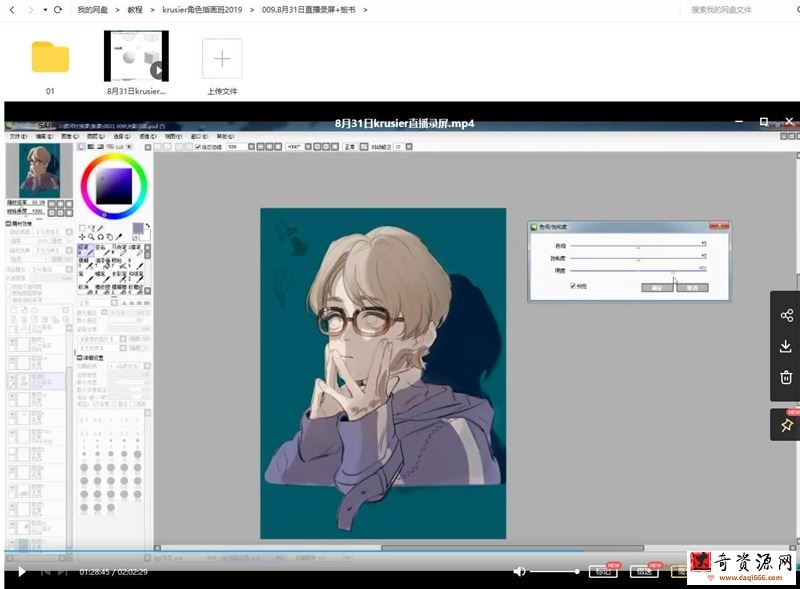Image resolution: width=800 pixels, height=589 pixels.
Task: Select the foreground color swatch
Action: click(138, 228)
